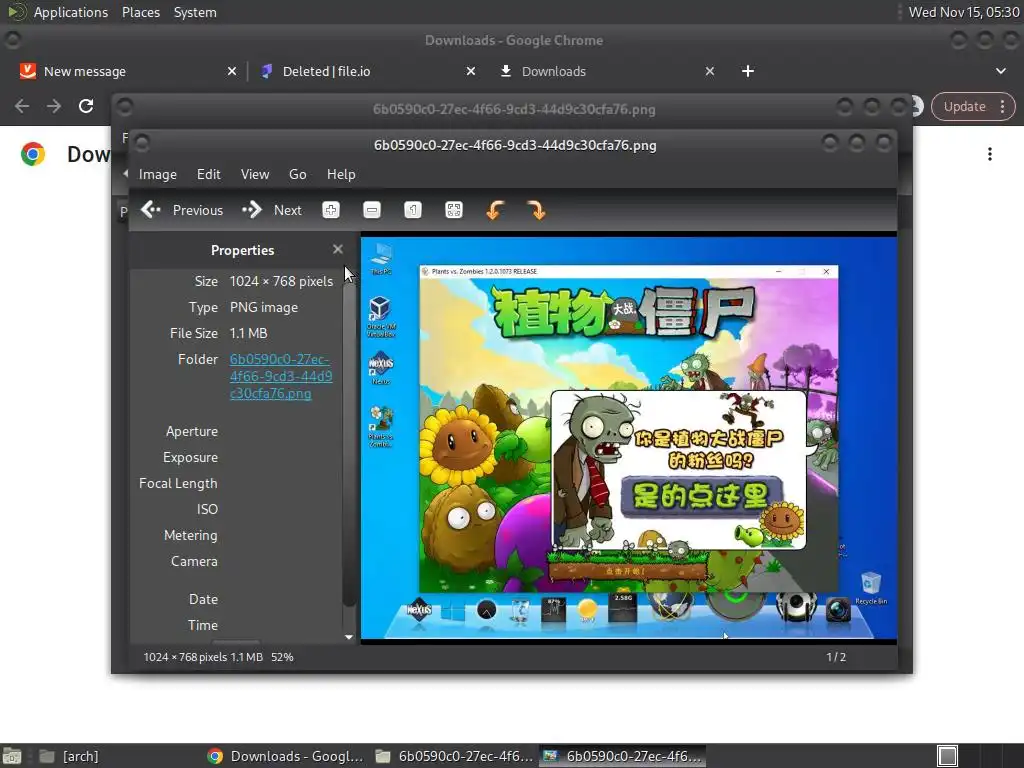Open the Places menu

point(140,12)
